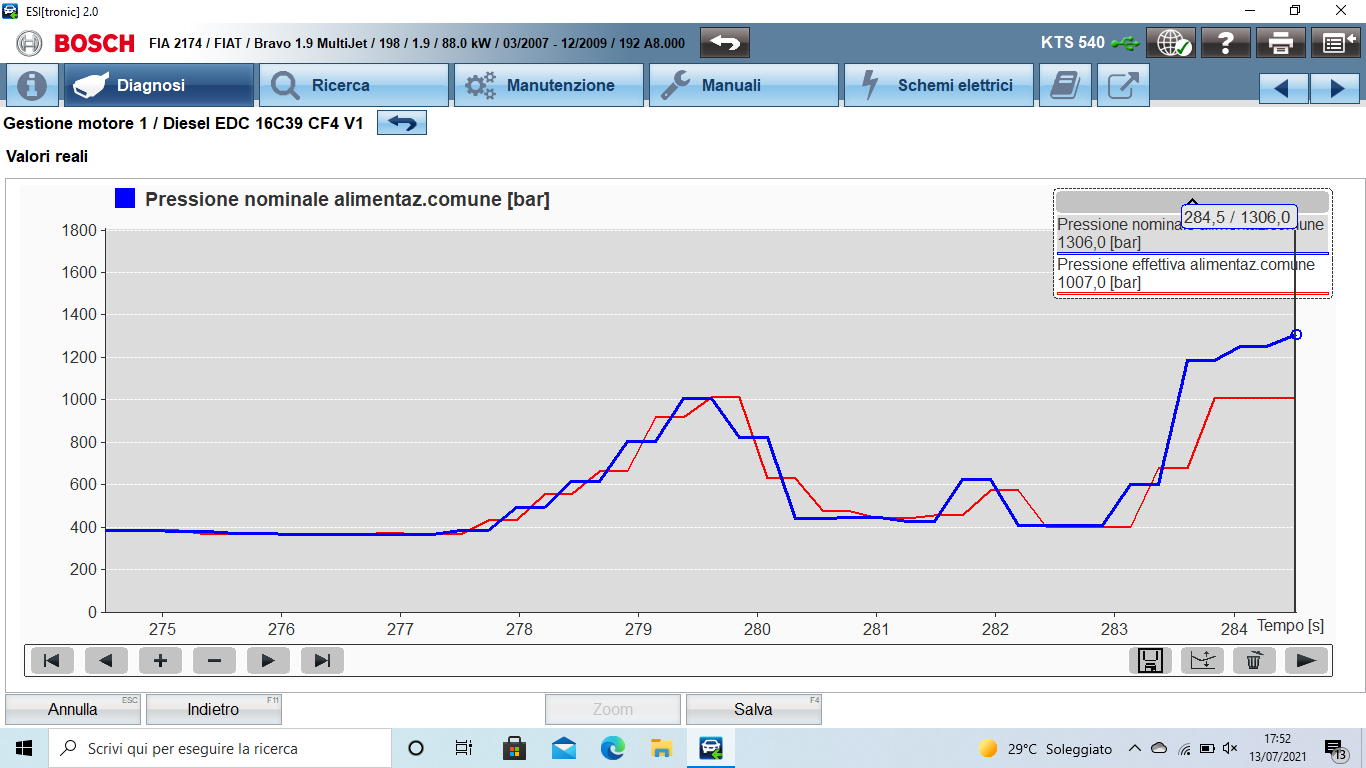This screenshot has width=1366, height=768.
Task: Jump to the end of the recording
Action: [x=322, y=660]
